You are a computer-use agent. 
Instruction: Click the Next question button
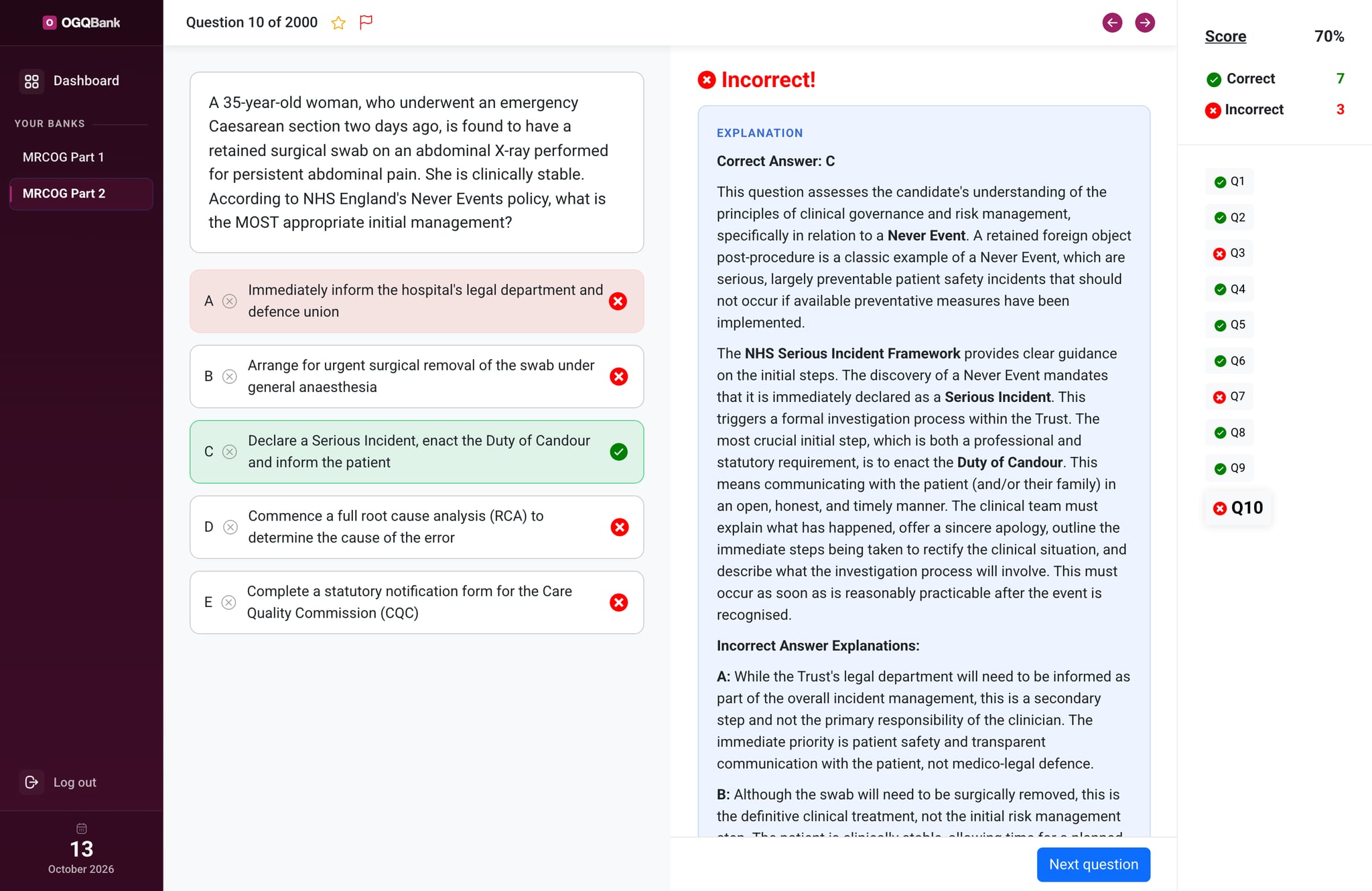pos(1093,865)
